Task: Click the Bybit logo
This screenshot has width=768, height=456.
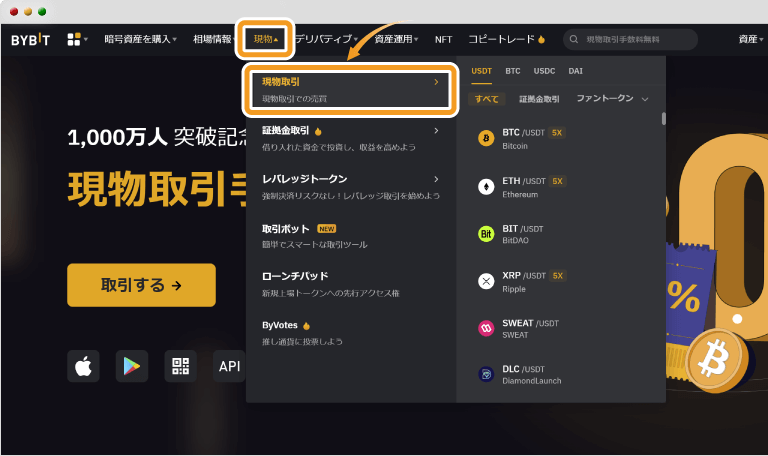Action: point(30,40)
